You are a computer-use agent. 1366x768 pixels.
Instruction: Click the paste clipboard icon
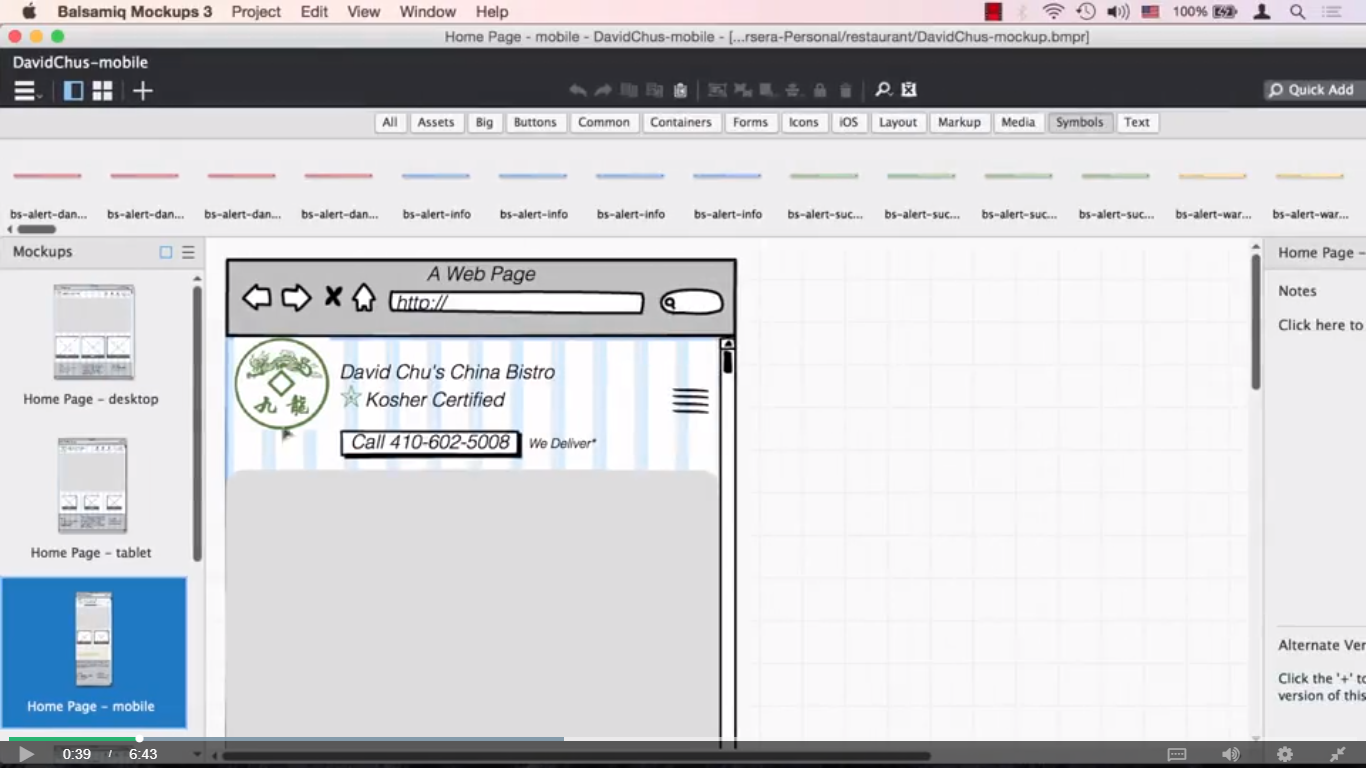click(681, 90)
